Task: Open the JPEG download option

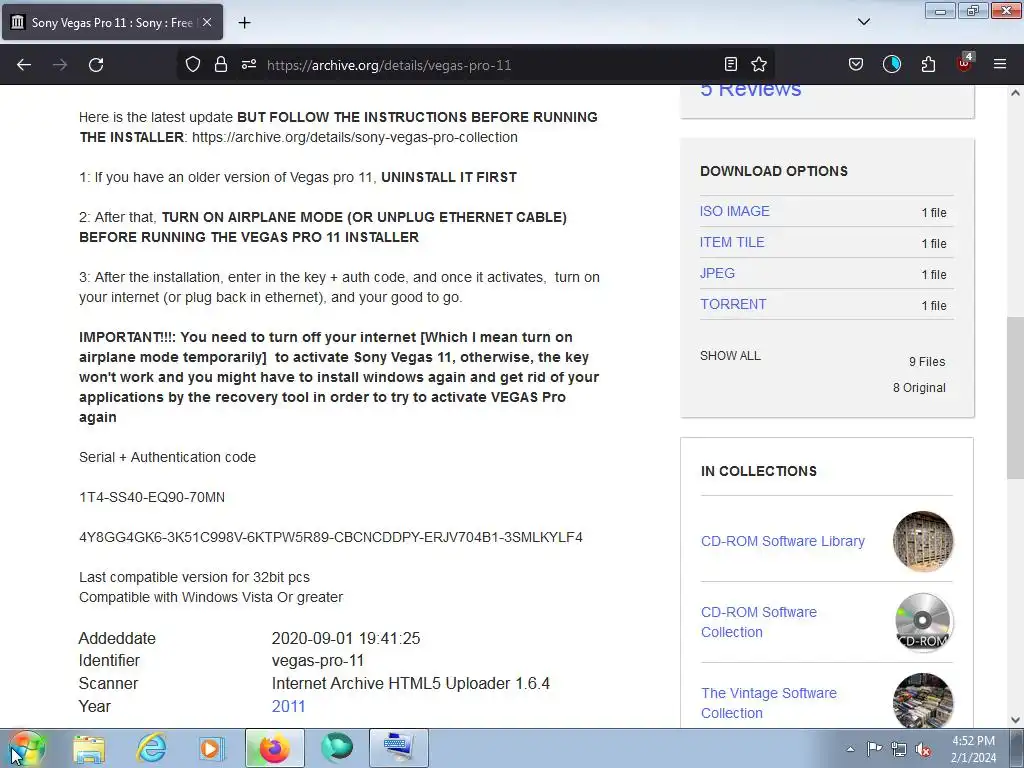Action: (717, 273)
